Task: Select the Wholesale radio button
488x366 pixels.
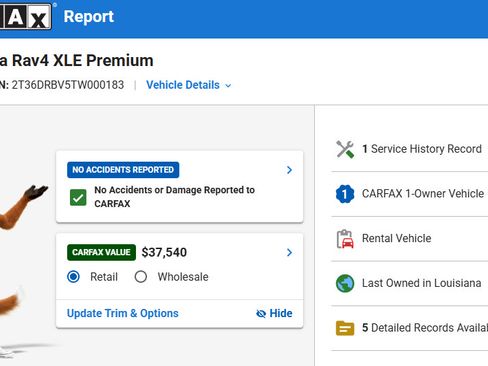Action: click(141, 277)
